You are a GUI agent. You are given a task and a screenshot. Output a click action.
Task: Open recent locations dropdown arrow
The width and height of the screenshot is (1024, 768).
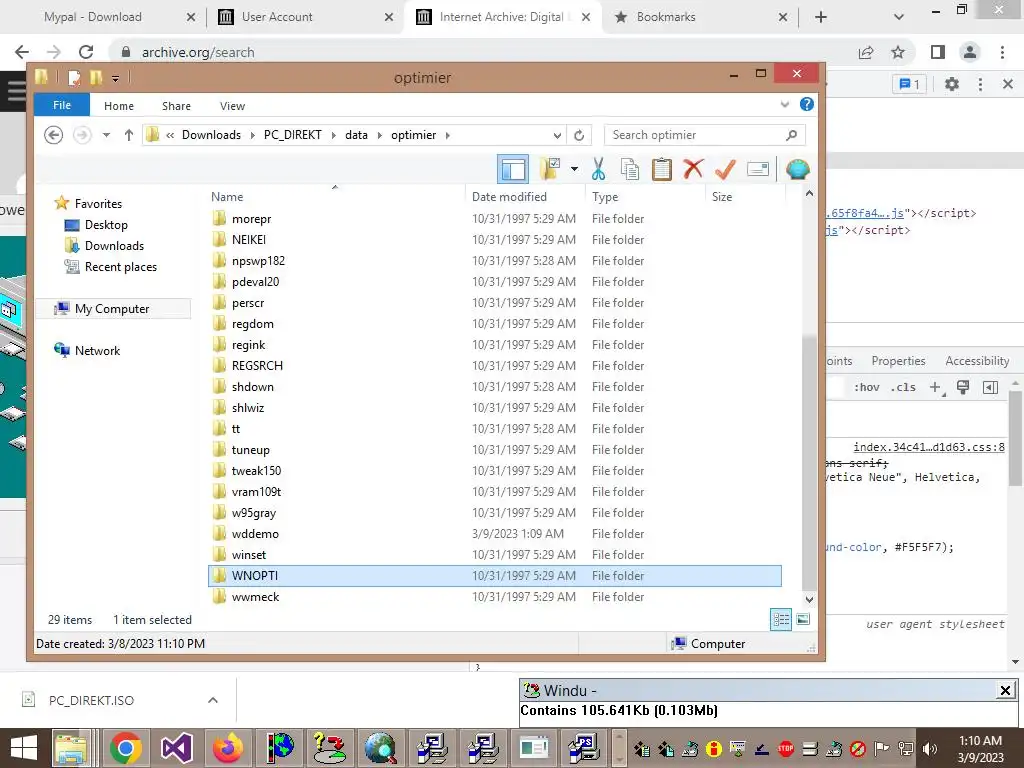[x=106, y=135]
